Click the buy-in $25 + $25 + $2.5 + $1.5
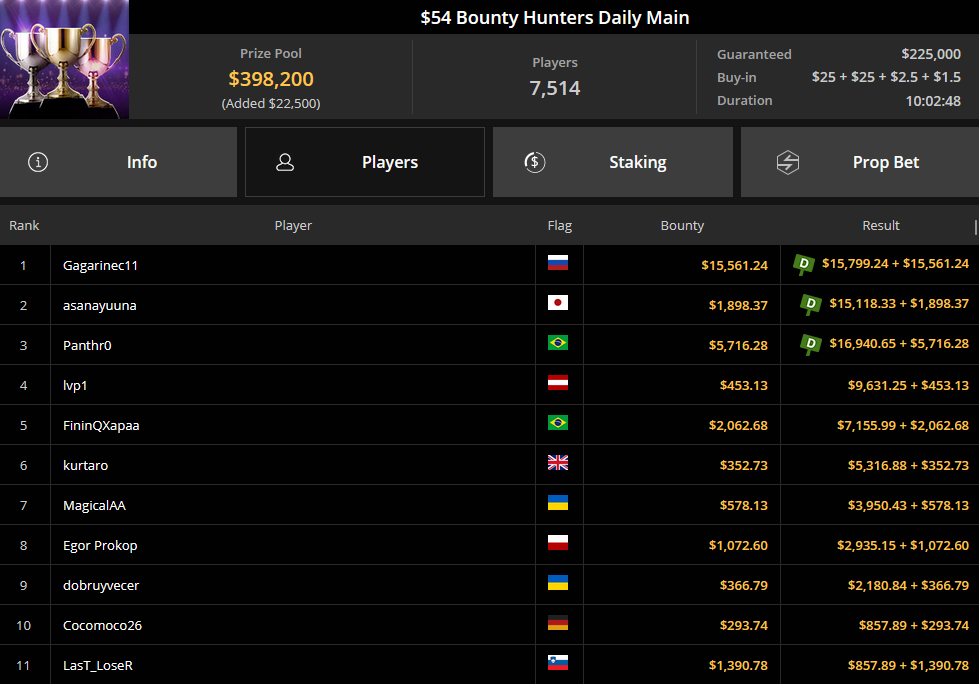Image resolution: width=979 pixels, height=684 pixels. 886,77
